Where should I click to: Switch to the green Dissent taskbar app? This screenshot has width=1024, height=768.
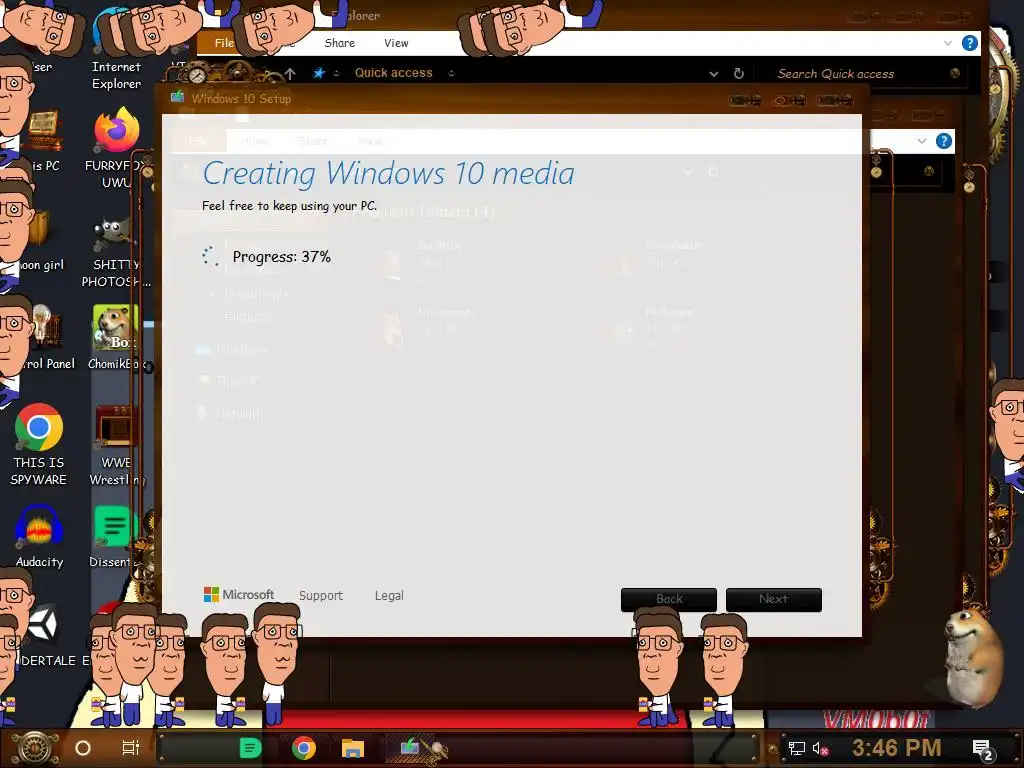pyautogui.click(x=250, y=748)
